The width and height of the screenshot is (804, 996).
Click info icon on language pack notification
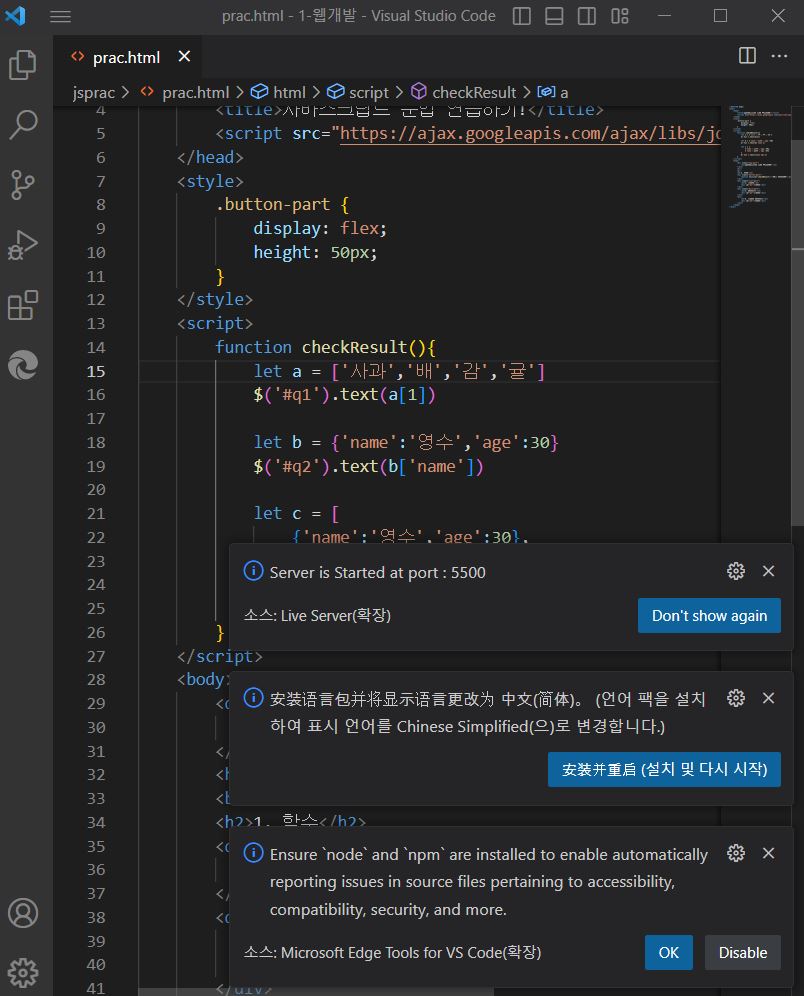[253, 697]
